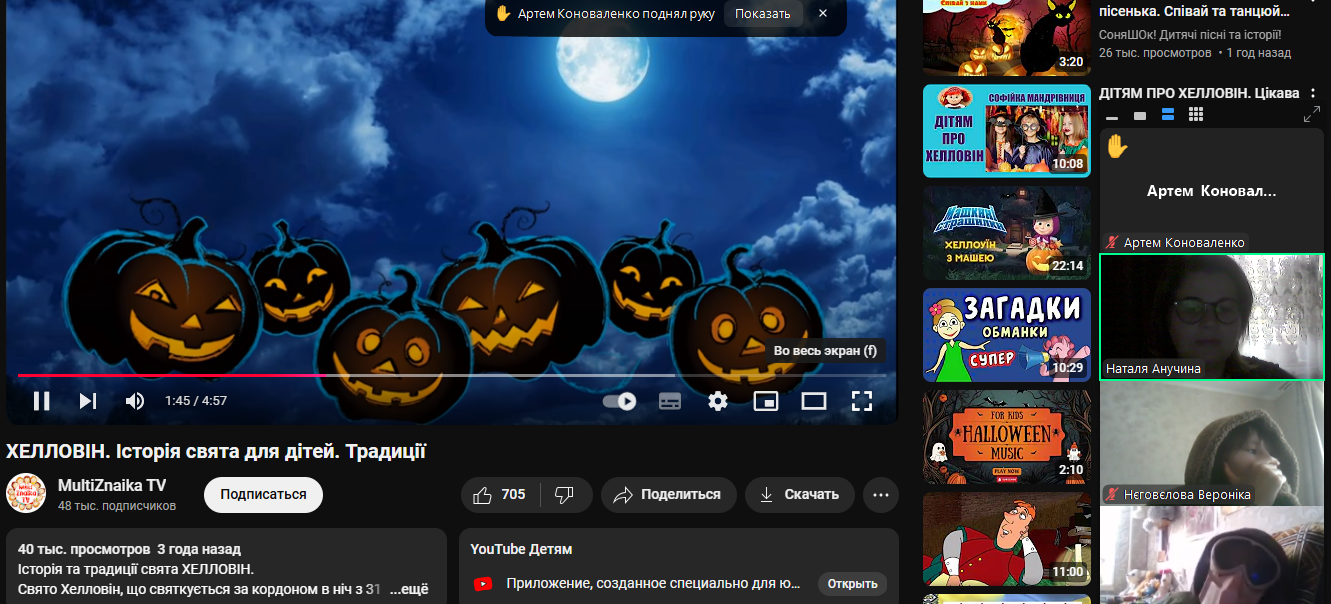Viewport: 1331px width, 604px height.
Task: Open the ДІТЯМ ПРО ХЕЛЛОВІН video title
Action: pos(1199,93)
